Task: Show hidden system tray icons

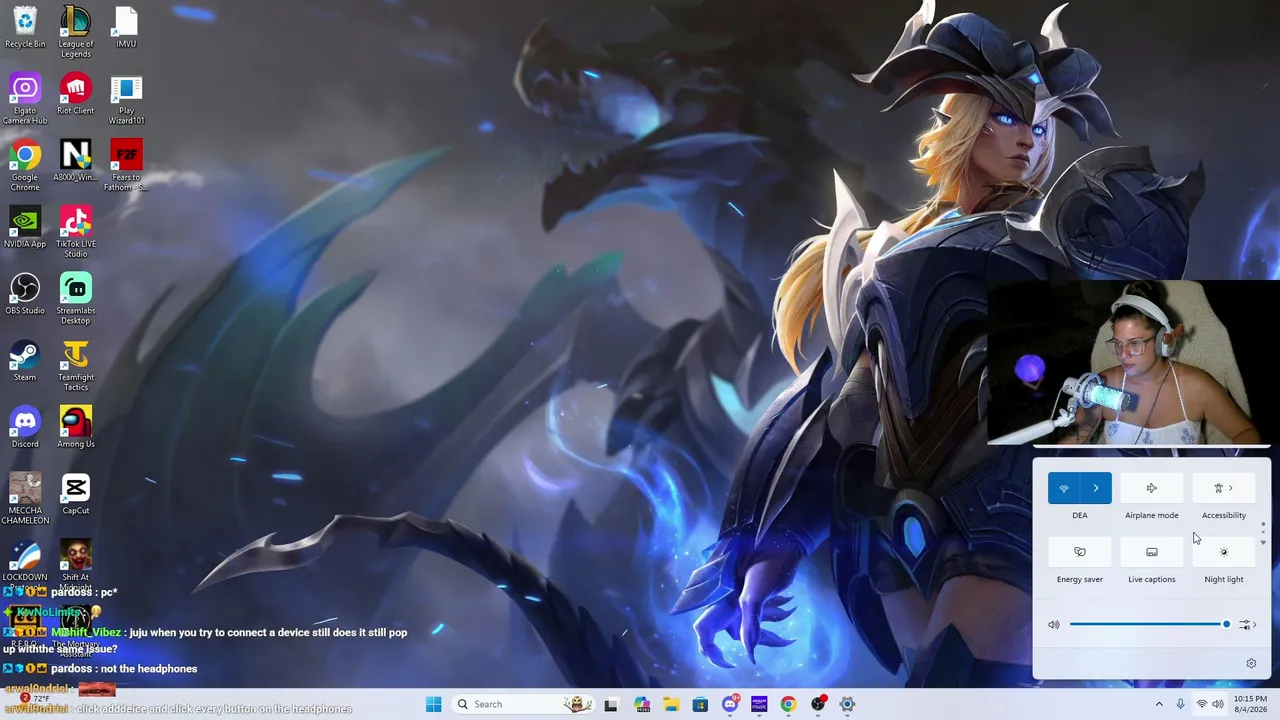Action: (1159, 704)
